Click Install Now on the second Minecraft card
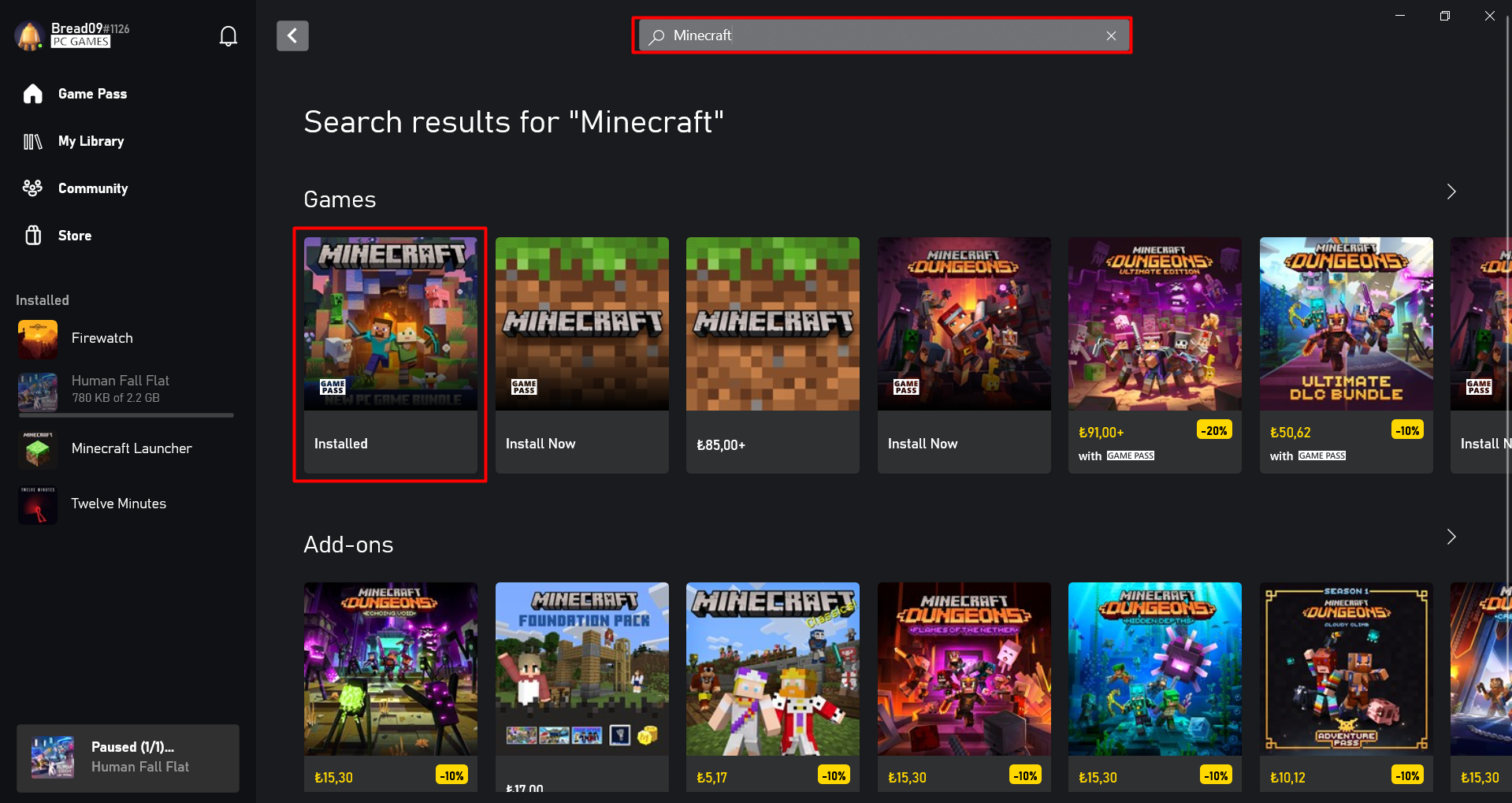Screen dimensions: 1512x803 coord(541,444)
